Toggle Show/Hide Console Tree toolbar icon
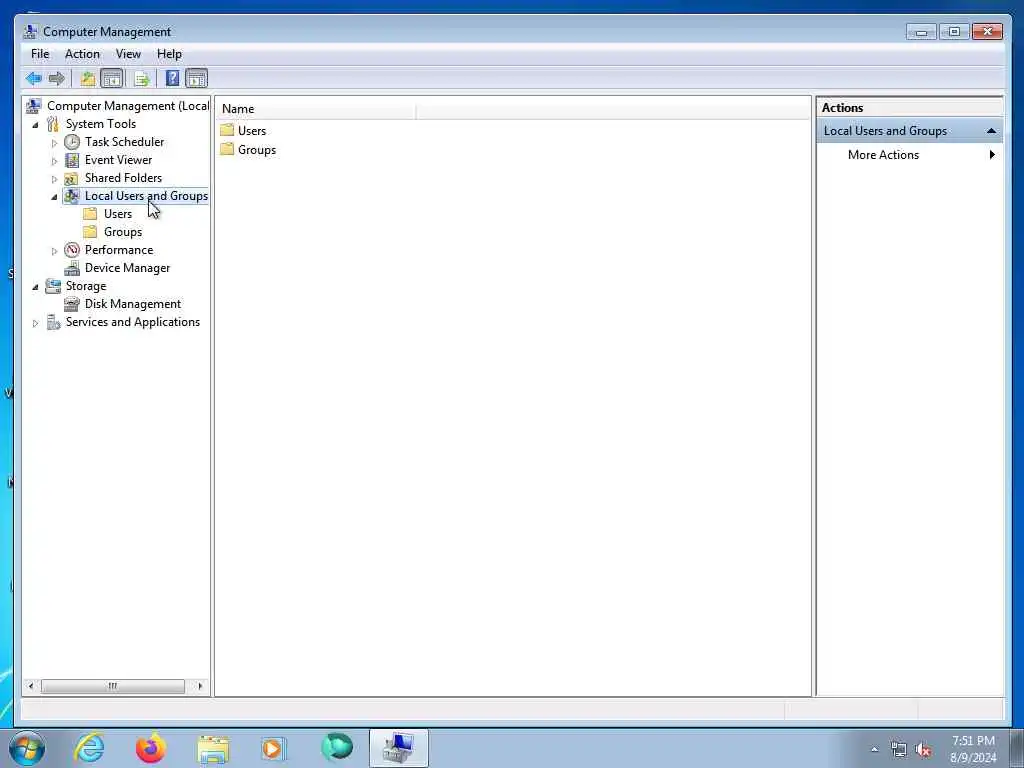The width and height of the screenshot is (1024, 768). 112,79
